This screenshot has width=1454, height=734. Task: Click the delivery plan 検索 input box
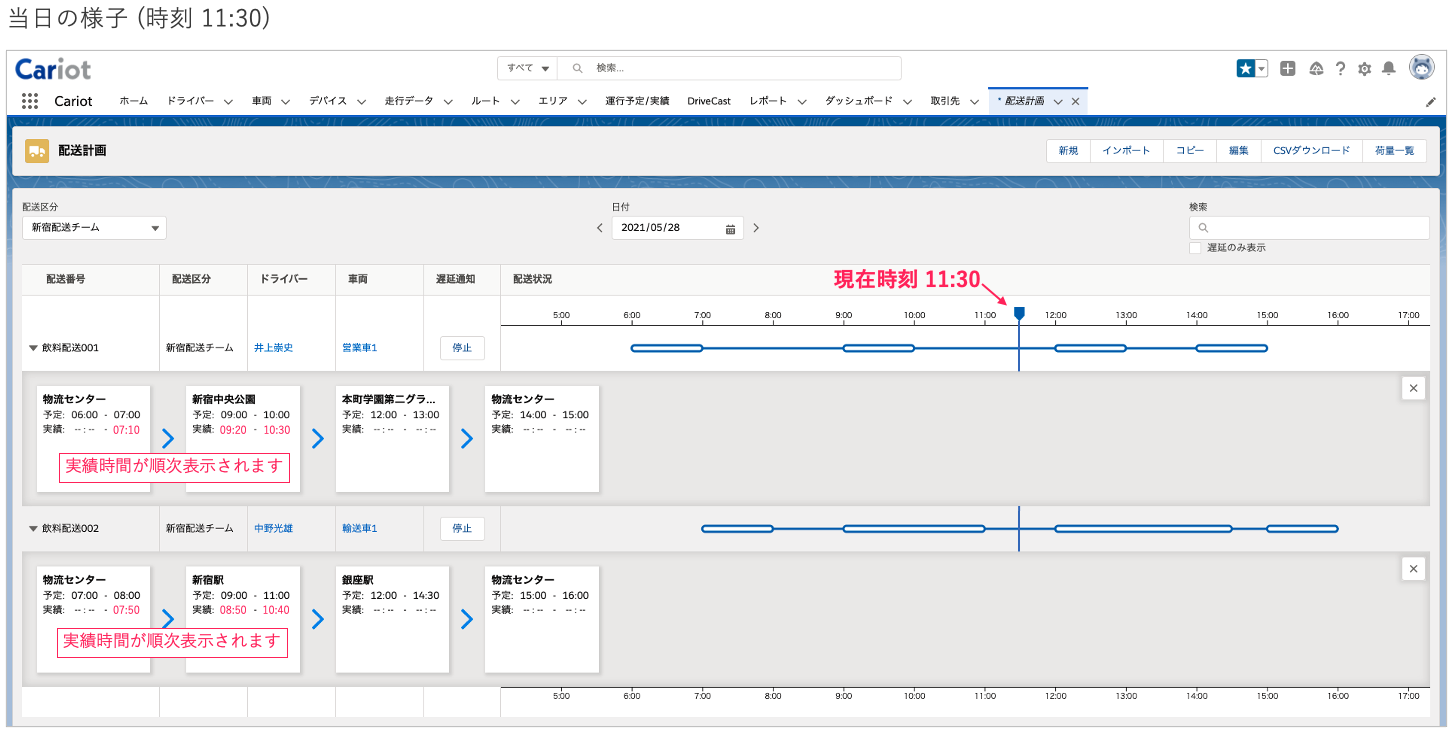coord(1309,228)
